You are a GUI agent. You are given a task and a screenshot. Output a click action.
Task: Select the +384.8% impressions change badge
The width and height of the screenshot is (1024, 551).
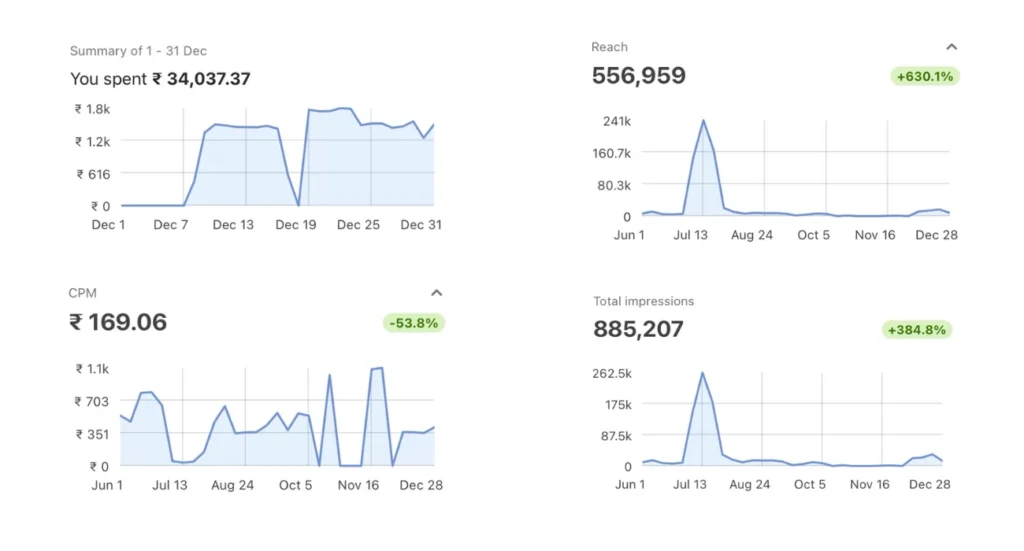tap(917, 329)
